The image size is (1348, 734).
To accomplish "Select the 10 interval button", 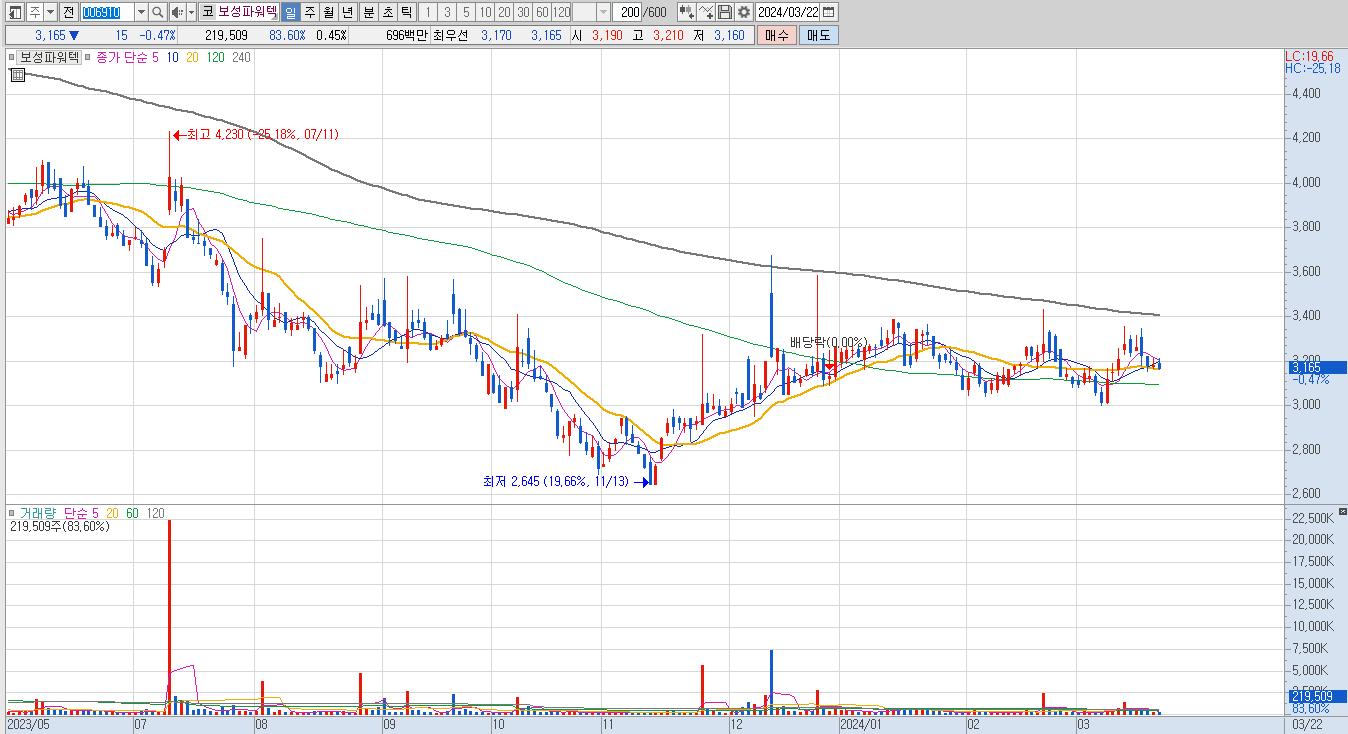I will pyautogui.click(x=485, y=12).
